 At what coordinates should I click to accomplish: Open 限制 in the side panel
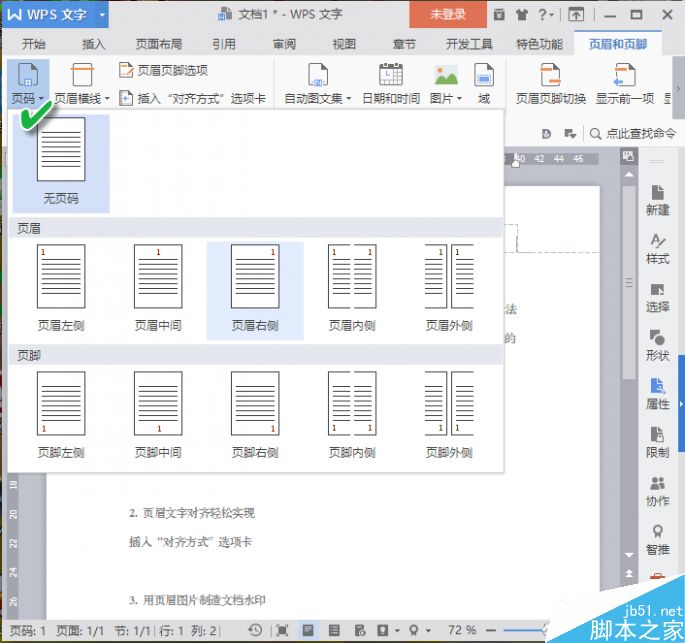coord(657,443)
